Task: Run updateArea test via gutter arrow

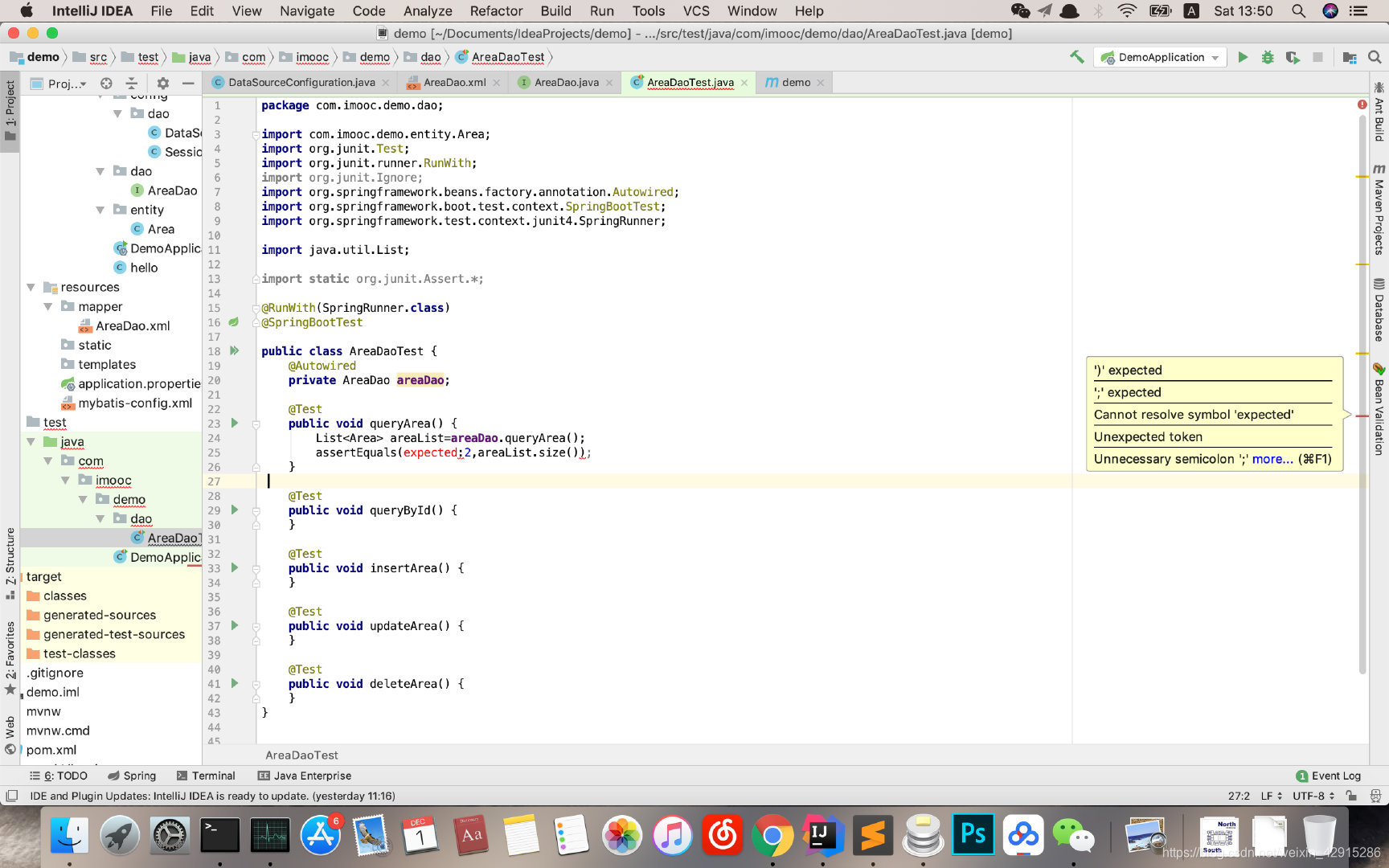Action: tap(235, 625)
